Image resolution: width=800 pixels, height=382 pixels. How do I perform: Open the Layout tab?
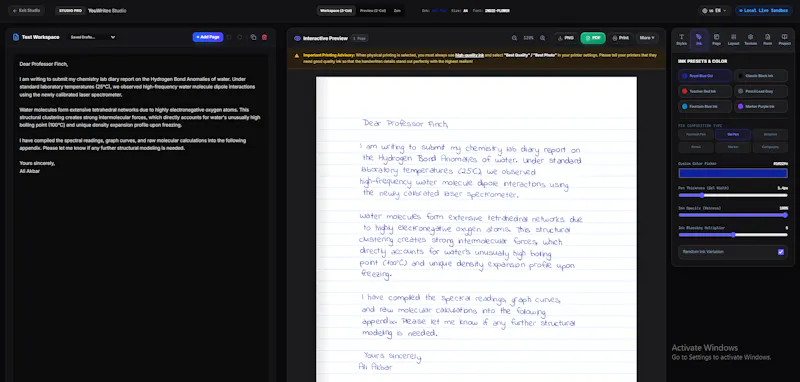pos(733,40)
